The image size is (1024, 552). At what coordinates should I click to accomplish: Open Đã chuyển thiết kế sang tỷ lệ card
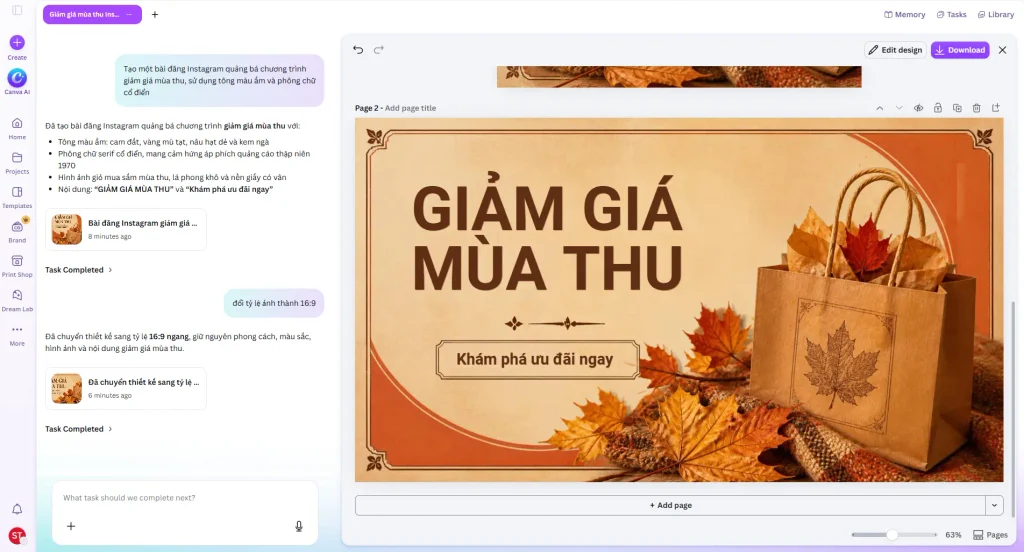(x=125, y=389)
